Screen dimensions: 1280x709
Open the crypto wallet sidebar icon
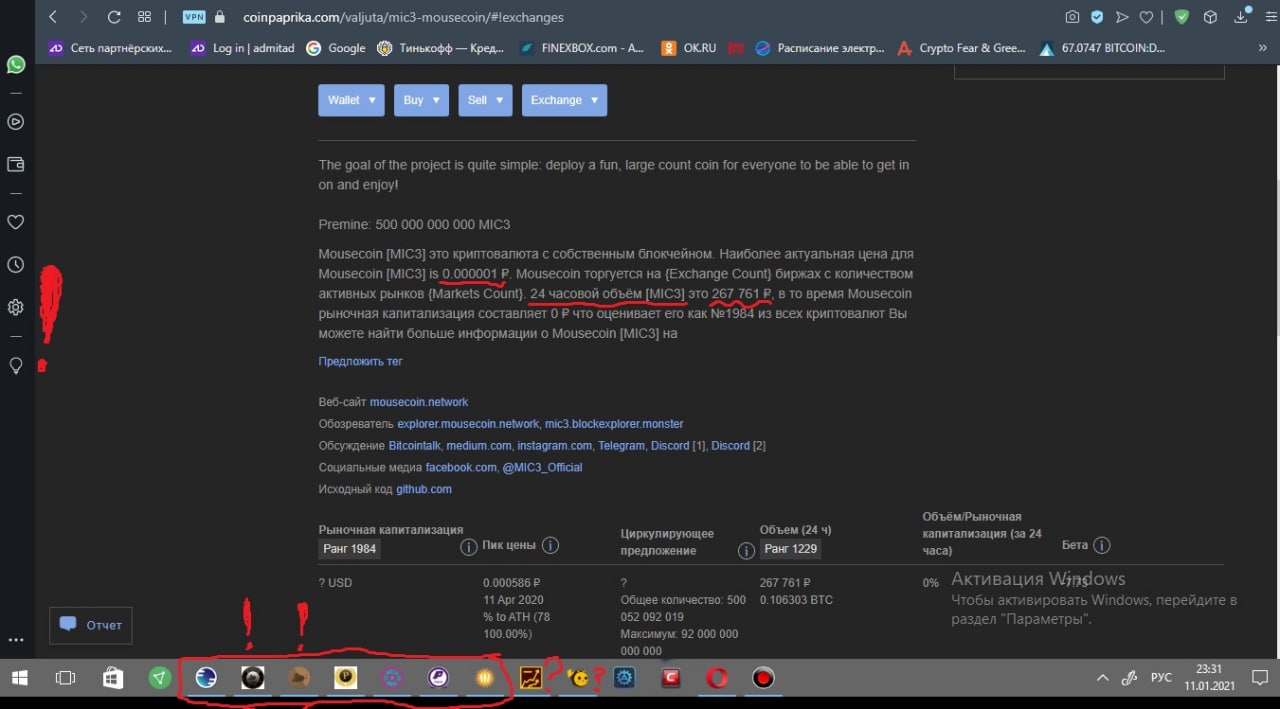click(16, 164)
